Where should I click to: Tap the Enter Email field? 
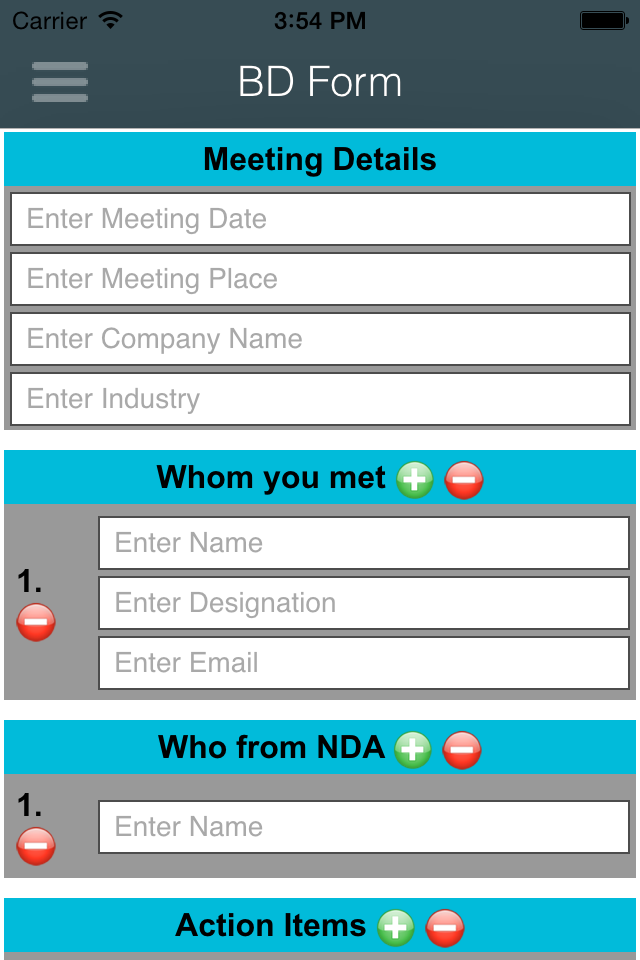click(363, 663)
